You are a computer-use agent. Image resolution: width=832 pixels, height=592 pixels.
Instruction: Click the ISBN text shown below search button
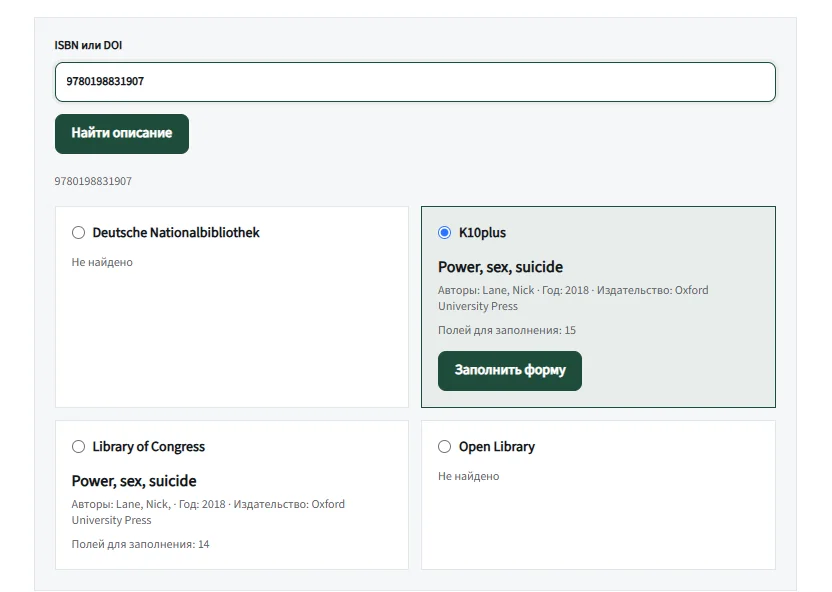pos(93,181)
